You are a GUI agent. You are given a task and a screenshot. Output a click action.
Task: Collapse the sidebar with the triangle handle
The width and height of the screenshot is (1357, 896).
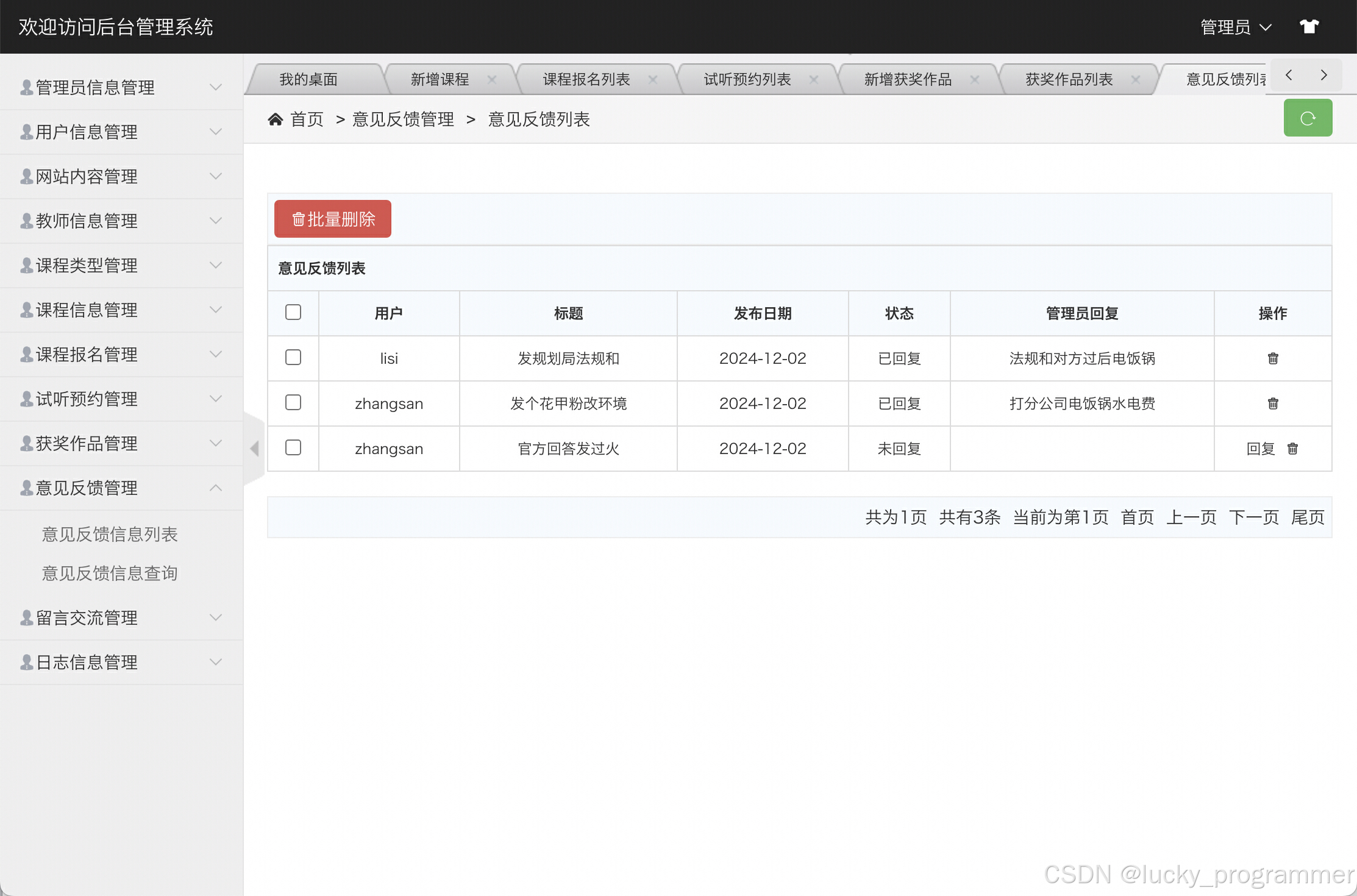tap(254, 449)
